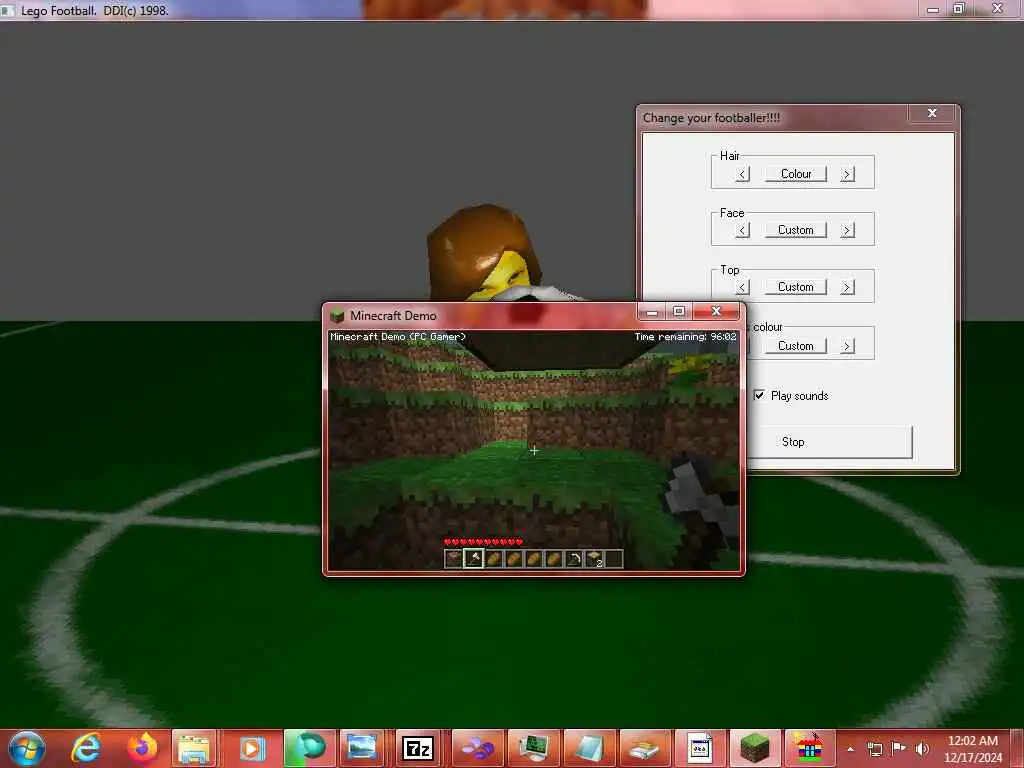Minimize the Minecraft Demo window
This screenshot has width=1024, height=768.
[652, 312]
